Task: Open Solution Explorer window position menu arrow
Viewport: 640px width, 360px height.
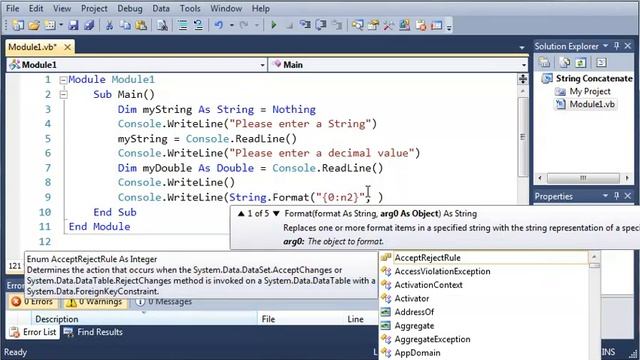Action: (x=606, y=46)
